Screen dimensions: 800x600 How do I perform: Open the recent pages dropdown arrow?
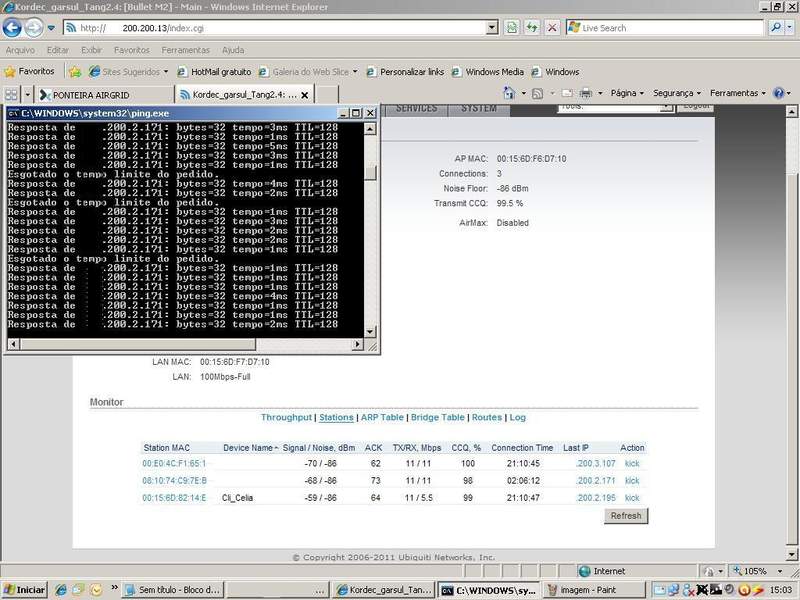pyautogui.click(x=51, y=28)
